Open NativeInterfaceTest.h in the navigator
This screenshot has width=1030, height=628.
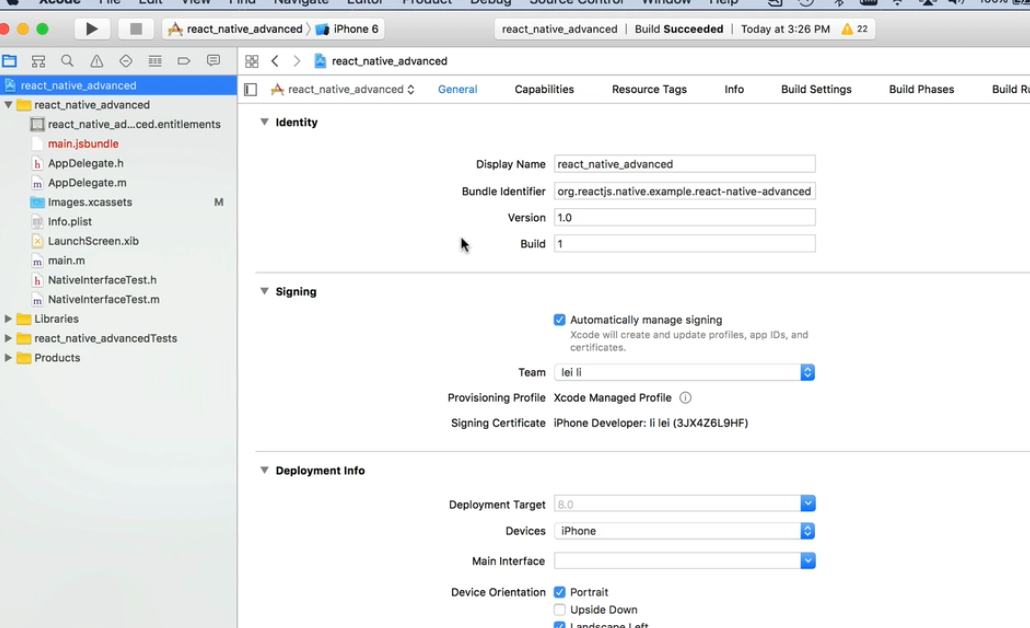(102, 280)
